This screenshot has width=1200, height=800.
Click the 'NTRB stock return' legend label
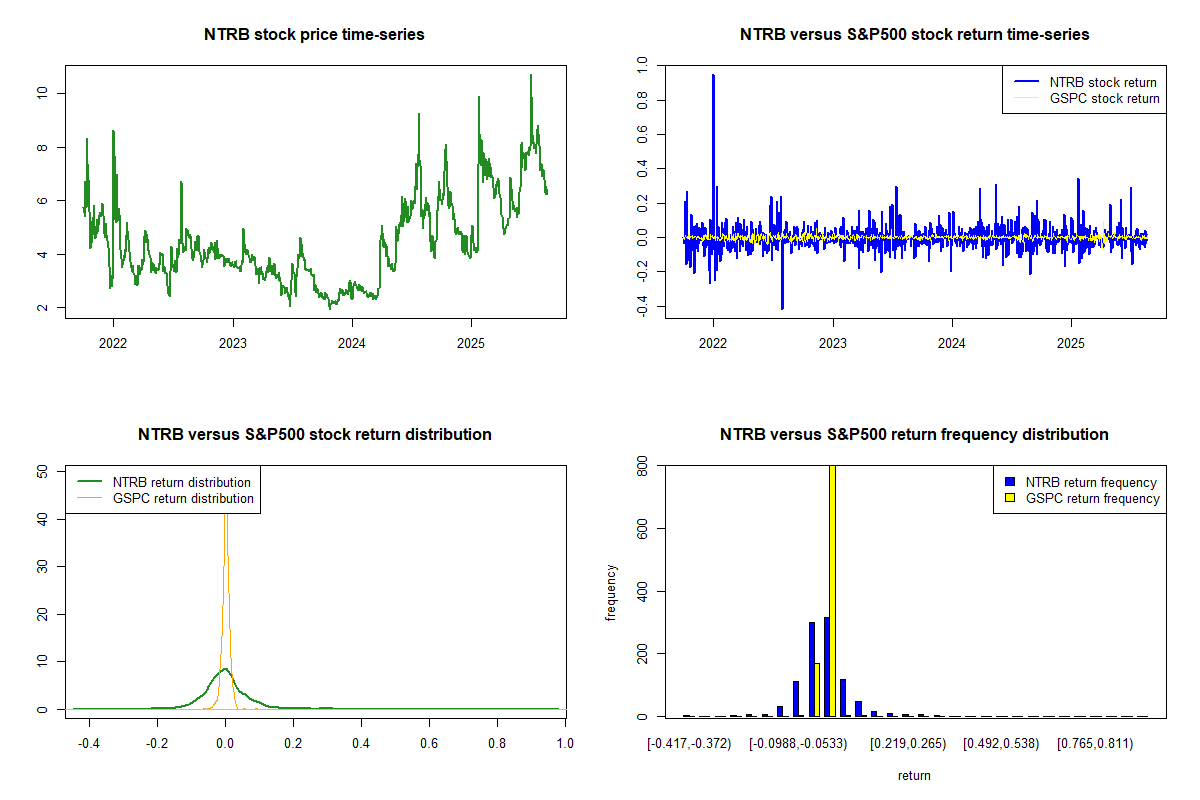1102,83
